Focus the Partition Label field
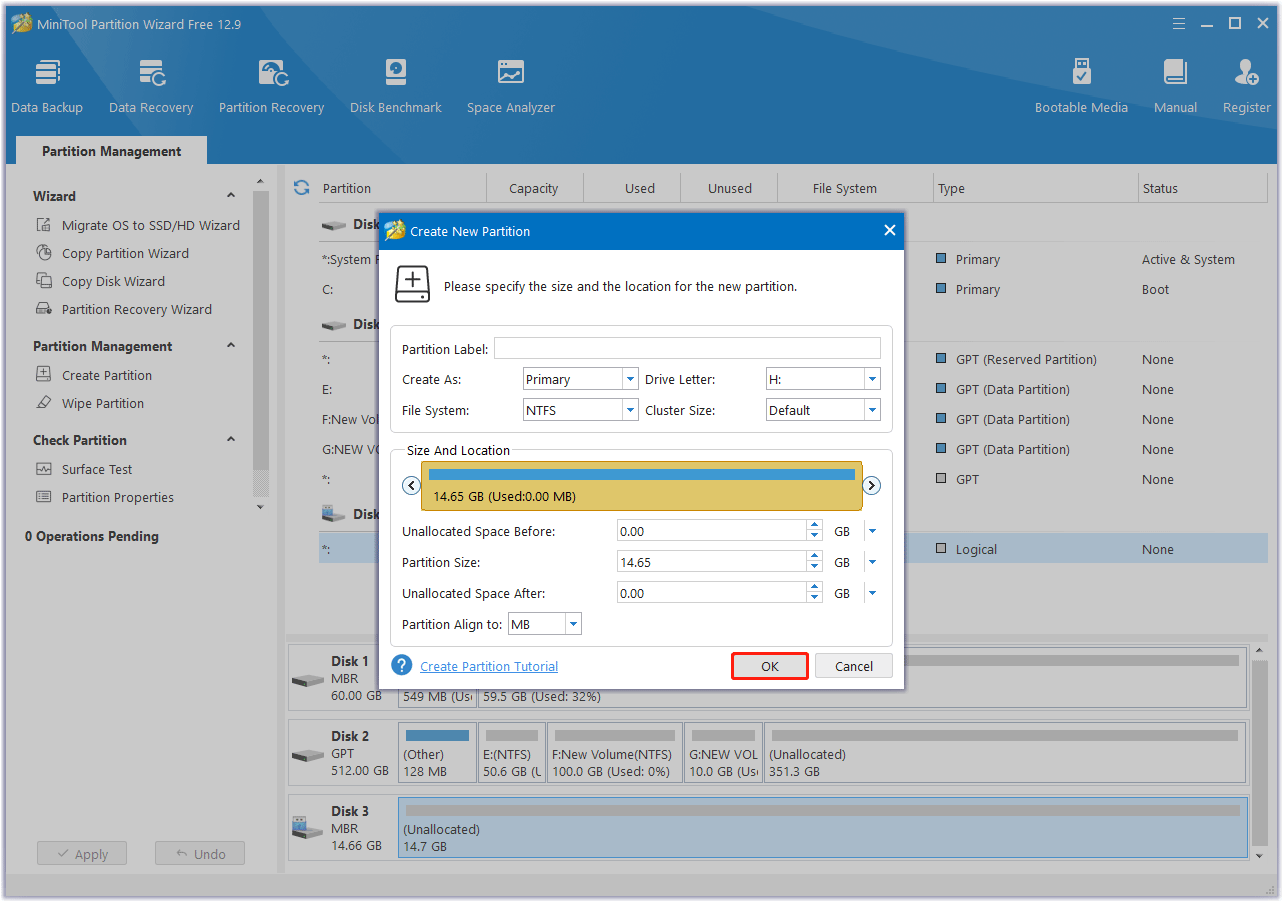Screen dimensions: 1283x903 click(x=687, y=348)
